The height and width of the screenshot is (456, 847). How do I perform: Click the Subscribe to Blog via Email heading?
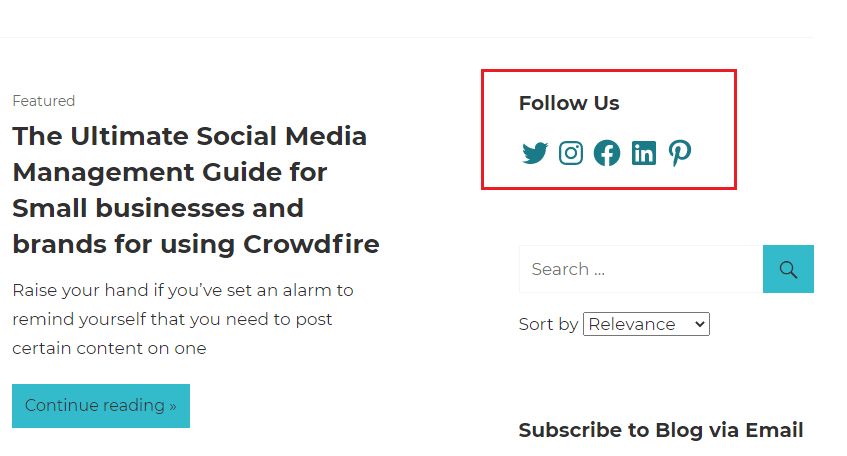coord(660,430)
